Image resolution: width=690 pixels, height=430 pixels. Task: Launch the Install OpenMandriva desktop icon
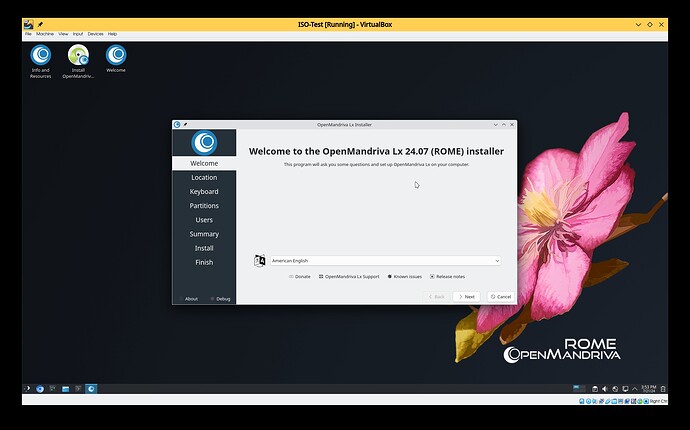coord(78,62)
